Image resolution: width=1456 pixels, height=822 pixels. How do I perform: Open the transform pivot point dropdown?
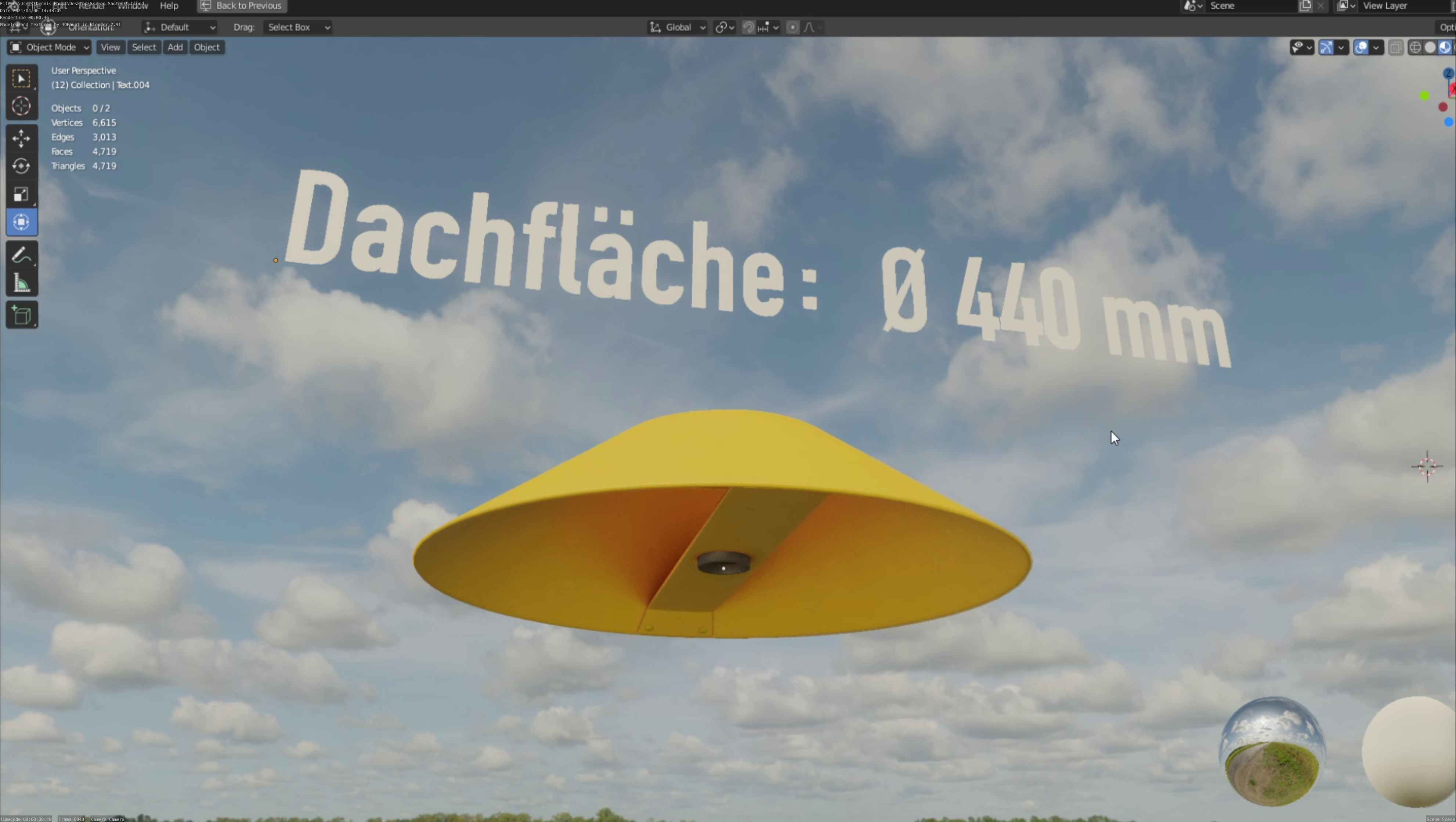(725, 28)
